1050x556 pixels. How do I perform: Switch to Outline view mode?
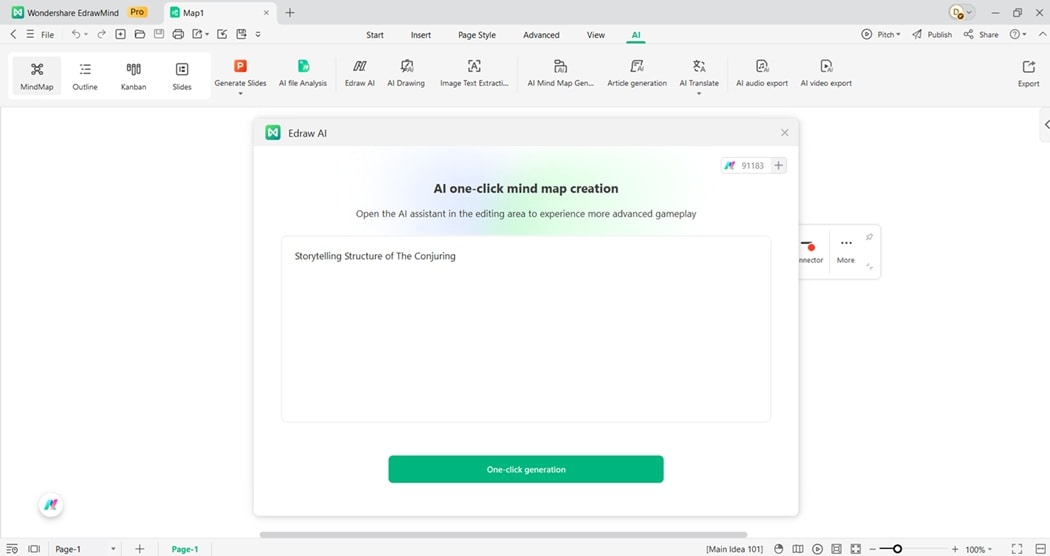[85, 76]
